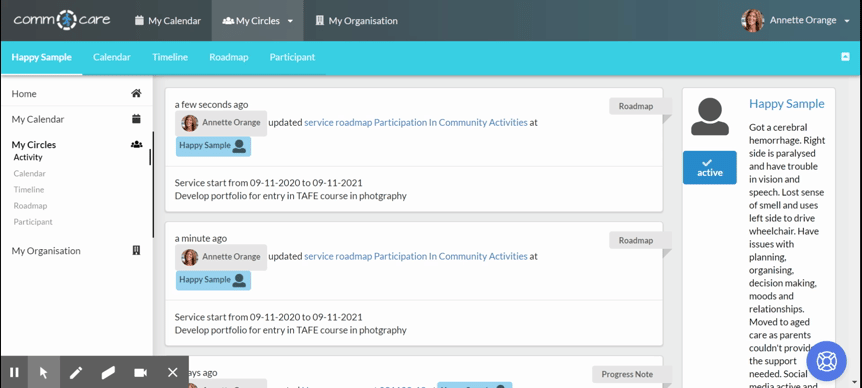This screenshot has width=862, height=388.
Task: Click the Happy Sample profile name link
Action: click(787, 104)
